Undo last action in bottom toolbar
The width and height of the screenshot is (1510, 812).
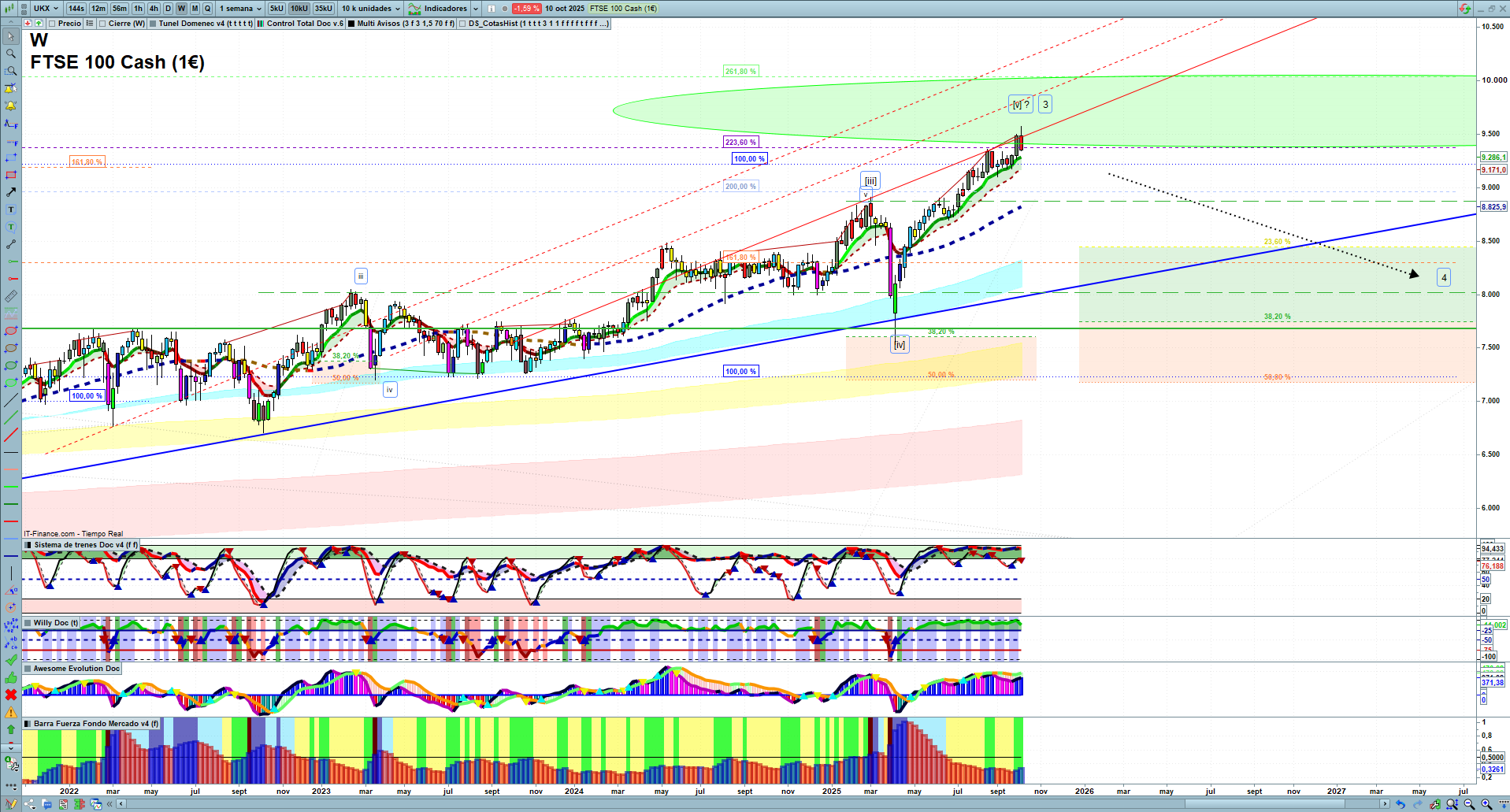(1400, 804)
